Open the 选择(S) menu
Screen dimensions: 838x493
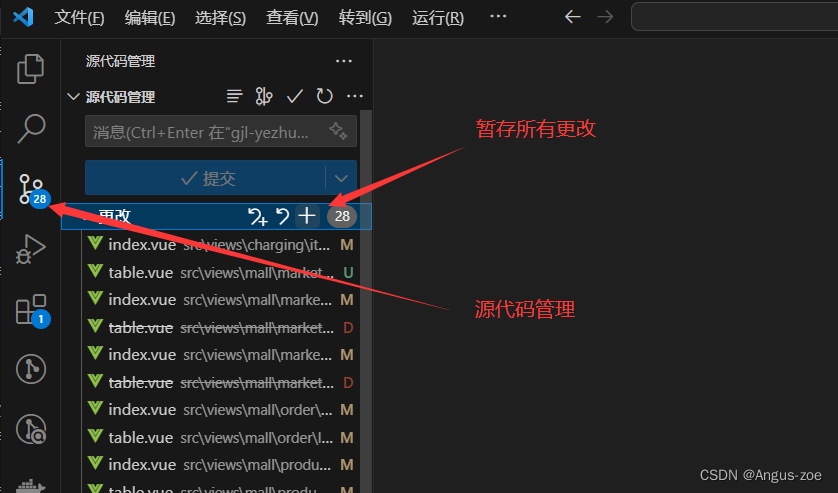click(x=220, y=18)
